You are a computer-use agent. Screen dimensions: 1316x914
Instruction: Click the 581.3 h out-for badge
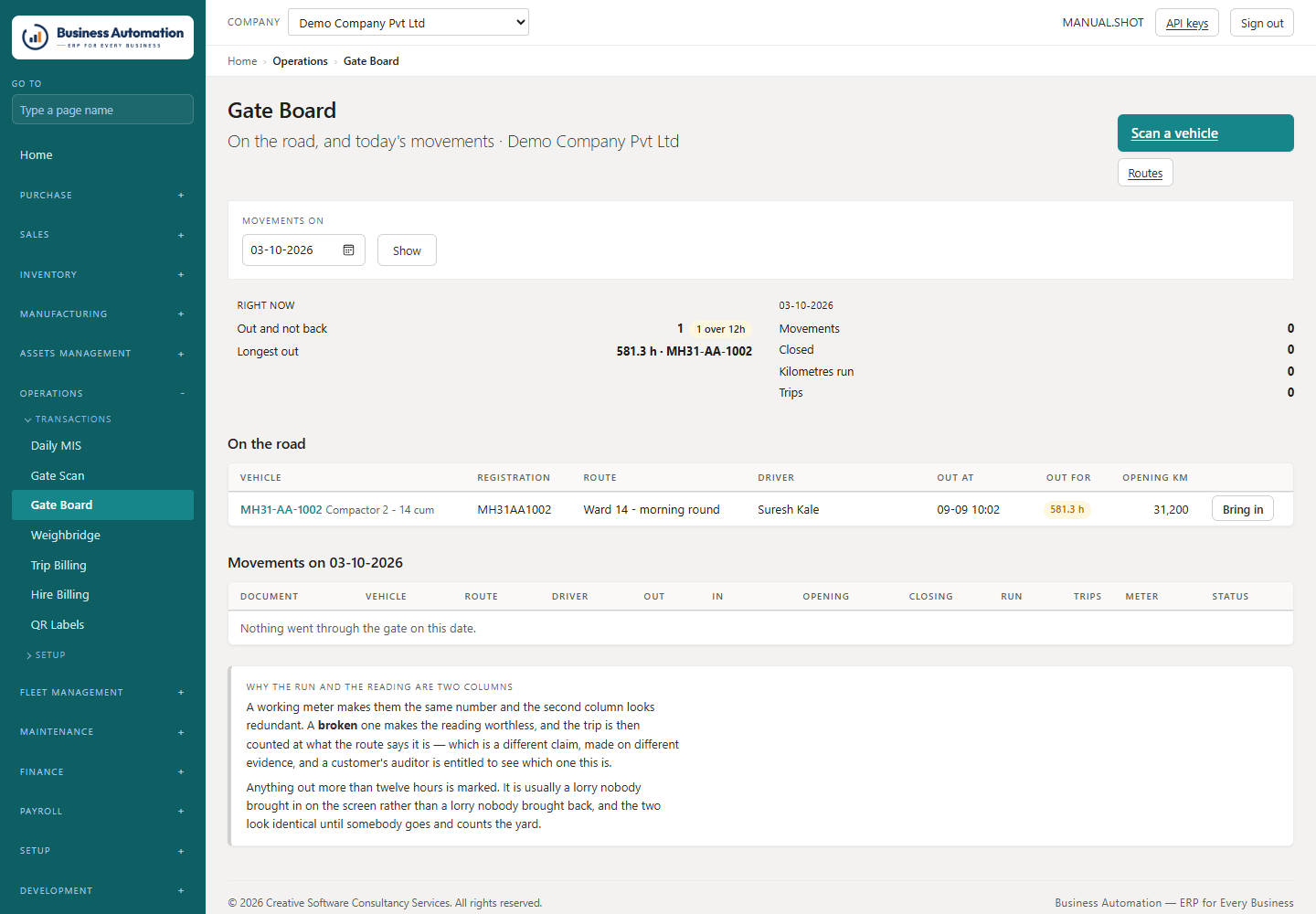(x=1067, y=510)
